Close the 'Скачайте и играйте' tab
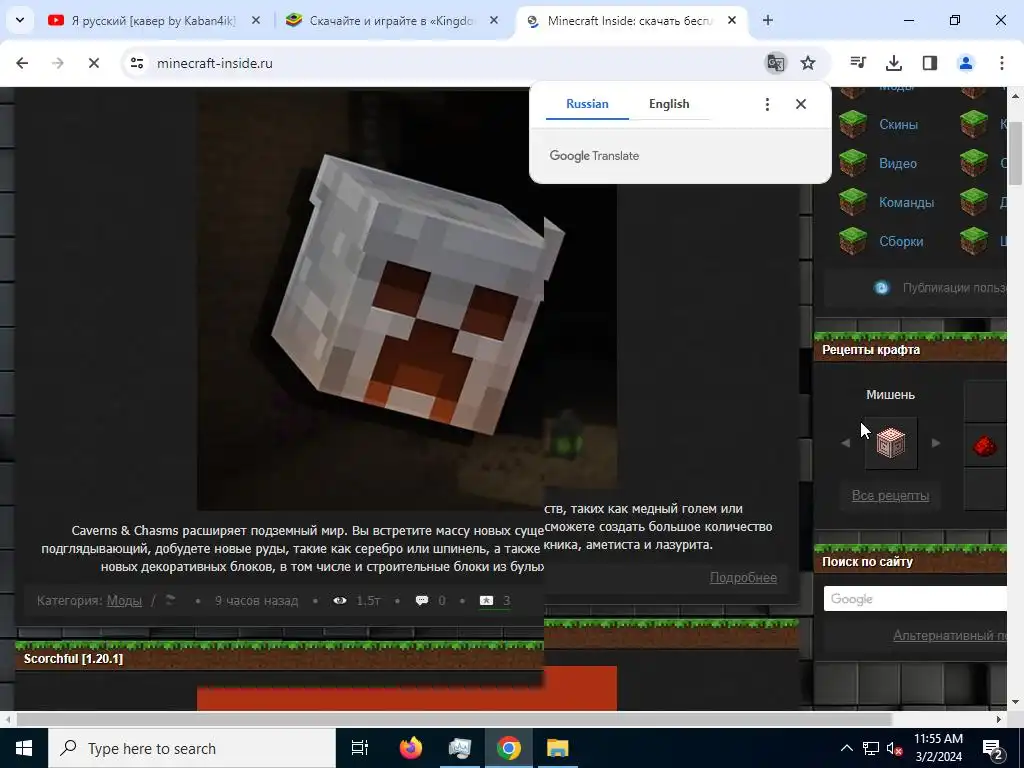1024x768 pixels. point(494,21)
